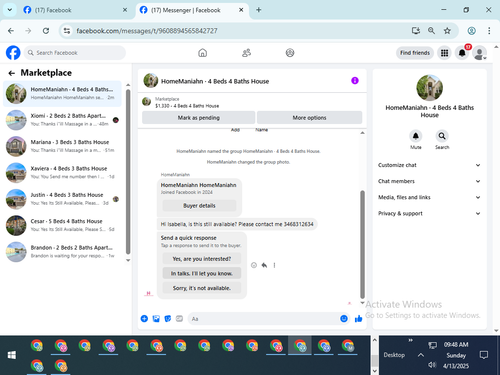Choose a GIF in composer
This screenshot has height=375, width=500.
179,319
